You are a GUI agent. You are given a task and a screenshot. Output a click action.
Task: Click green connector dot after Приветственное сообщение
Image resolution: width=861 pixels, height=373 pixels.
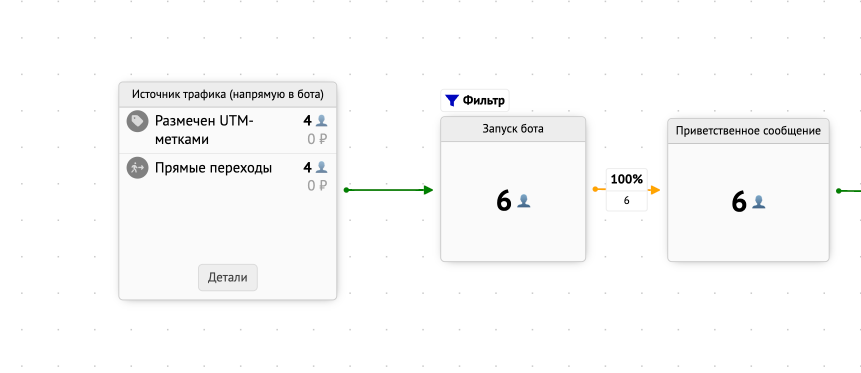click(838, 191)
